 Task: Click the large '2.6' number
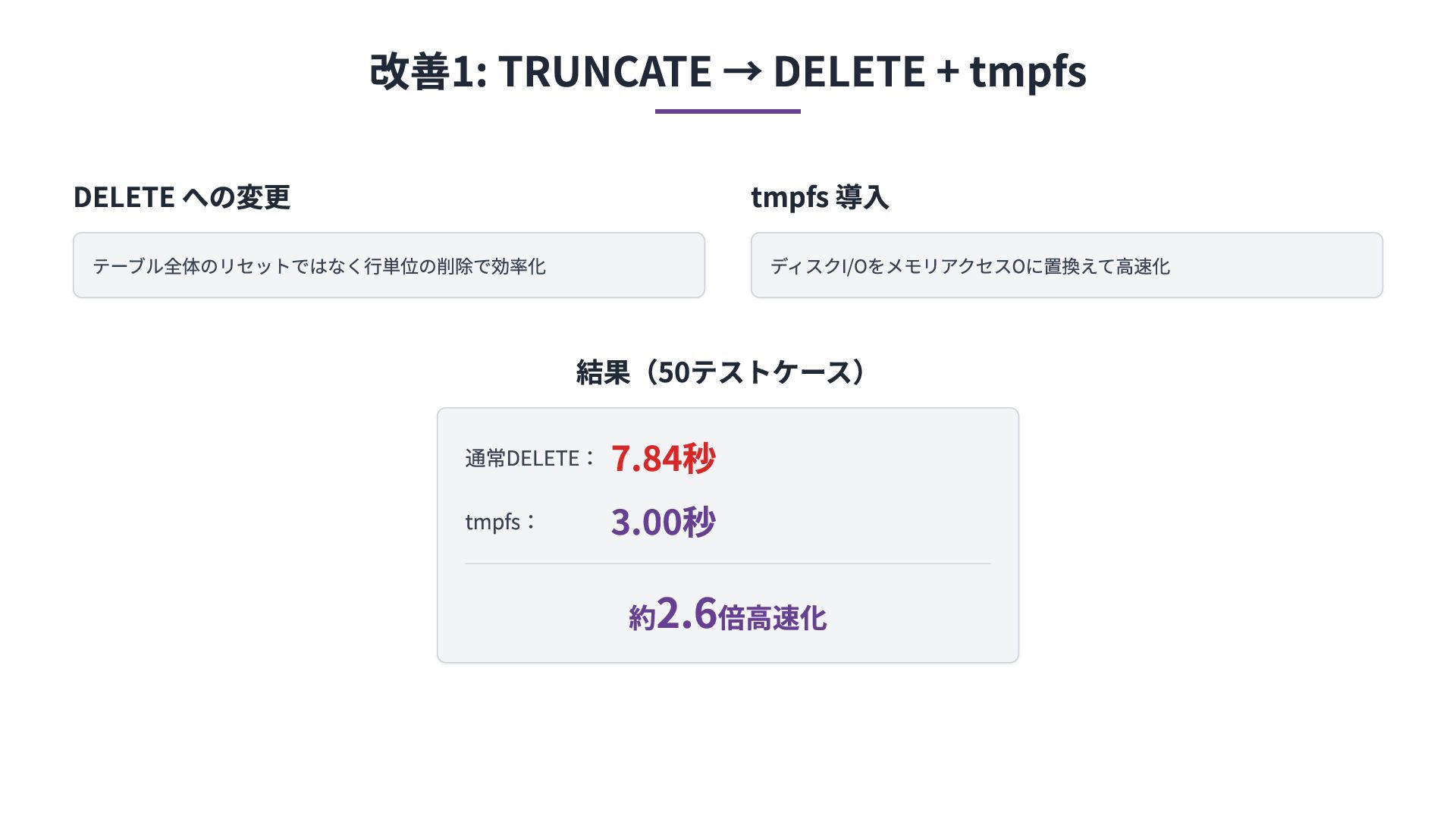(x=686, y=613)
